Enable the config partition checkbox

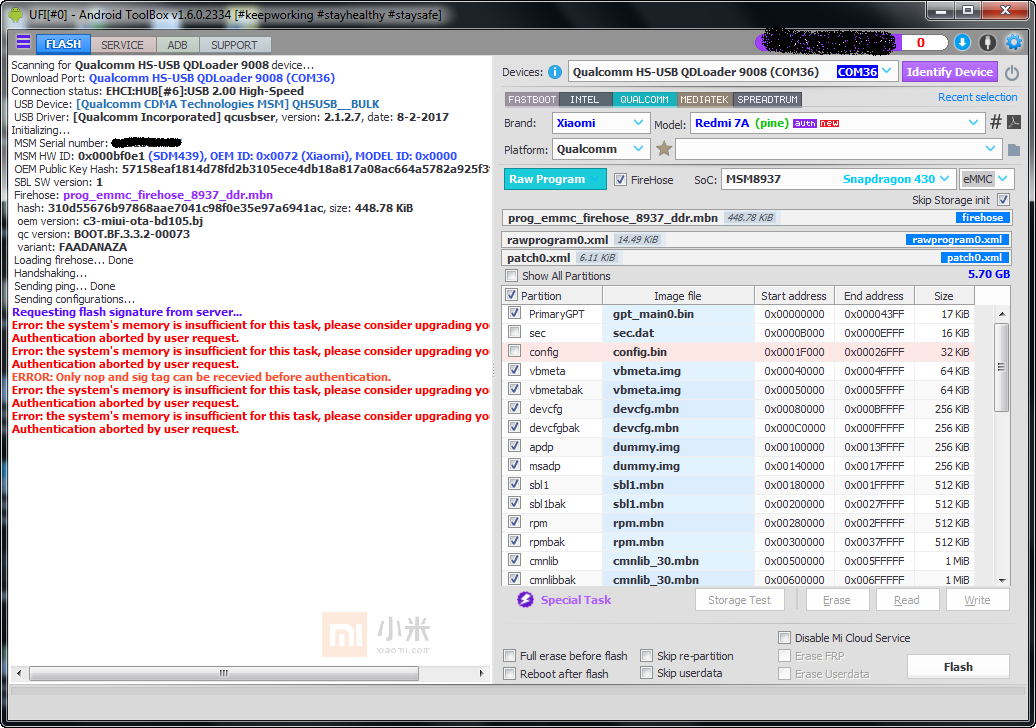coord(514,352)
